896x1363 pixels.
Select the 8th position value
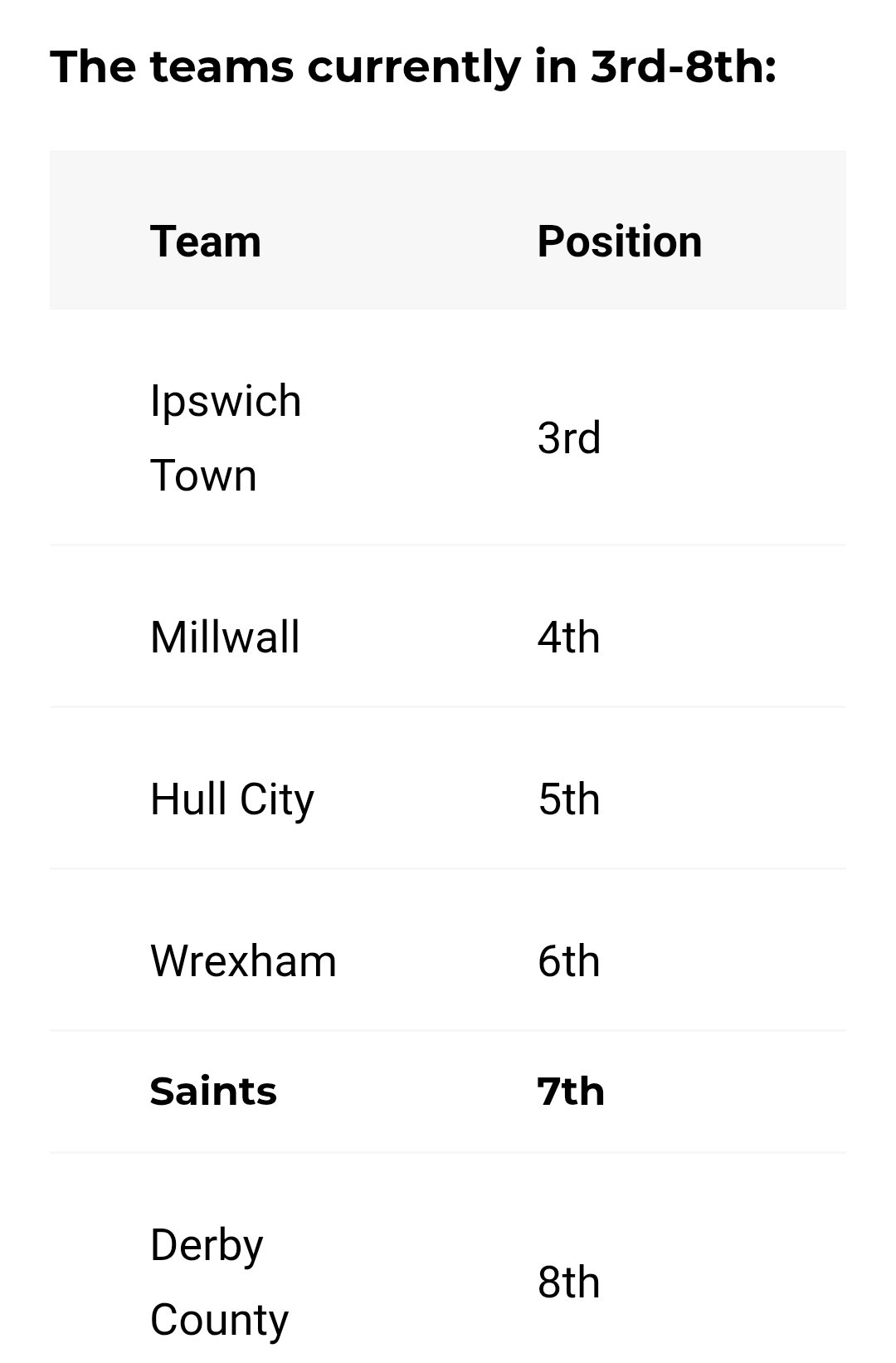pos(568,1282)
